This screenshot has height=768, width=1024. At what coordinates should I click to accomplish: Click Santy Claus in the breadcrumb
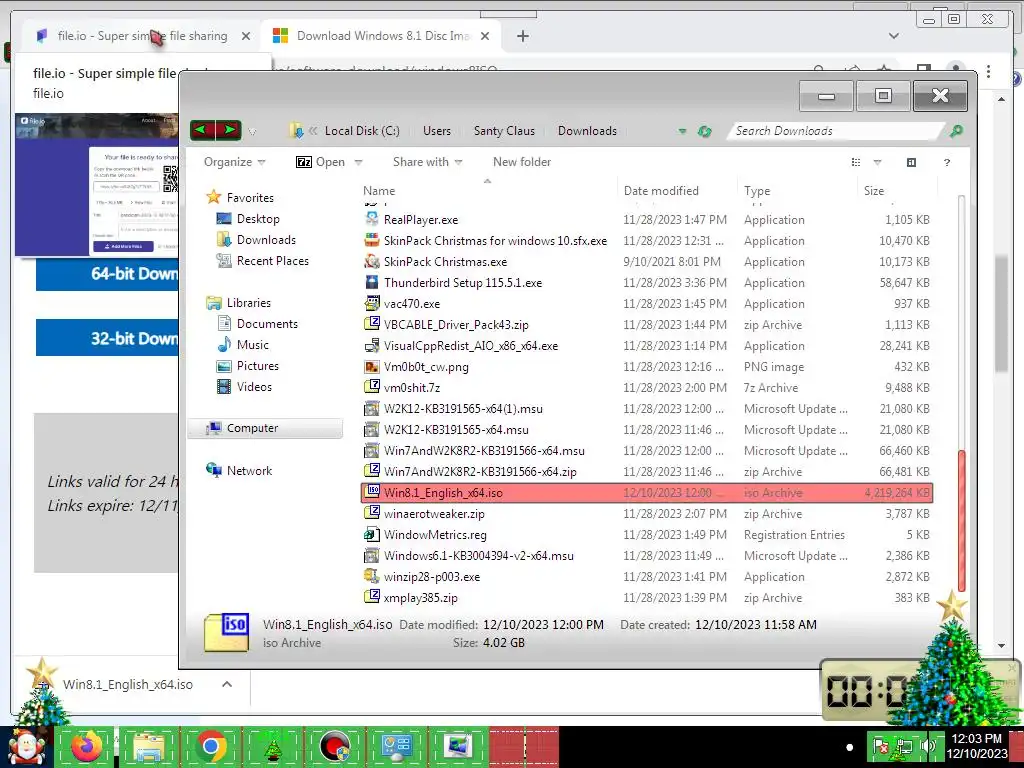[x=504, y=131]
